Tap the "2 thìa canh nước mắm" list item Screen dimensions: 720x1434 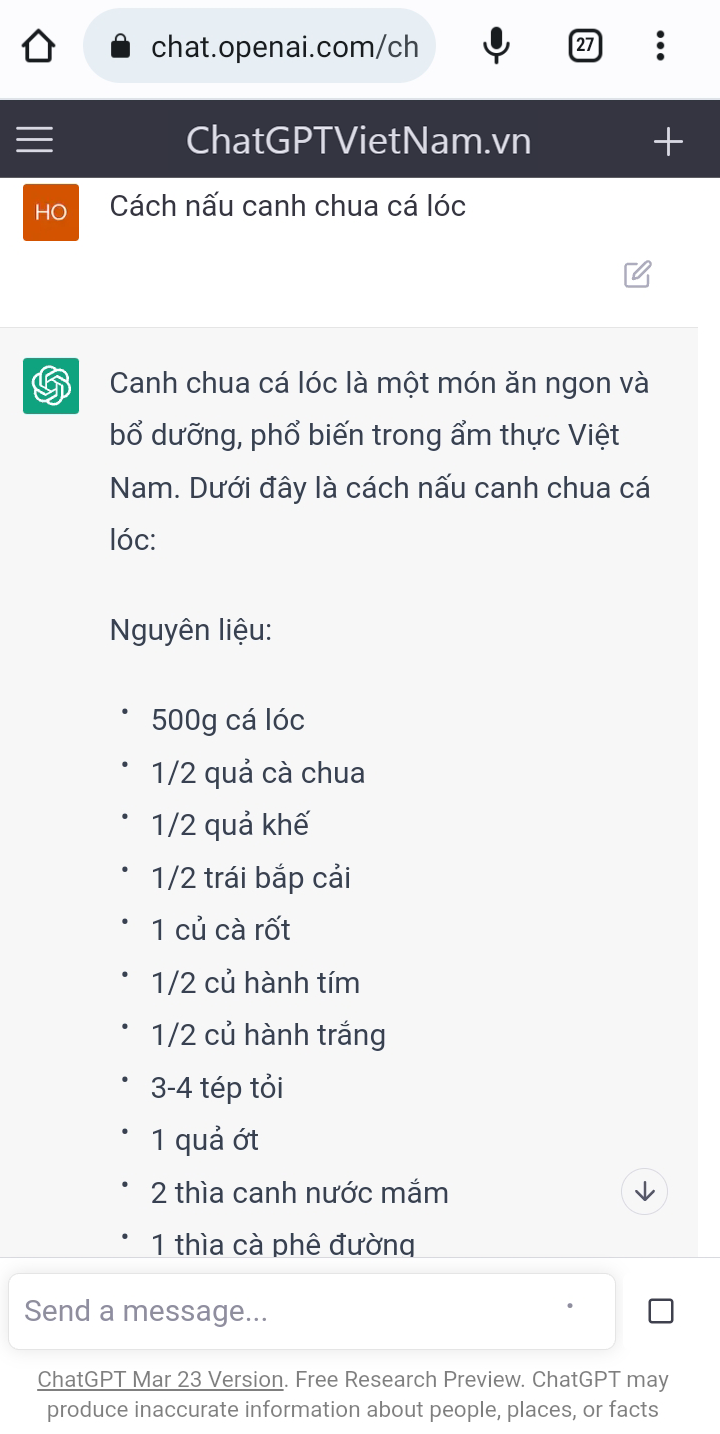click(x=300, y=1193)
